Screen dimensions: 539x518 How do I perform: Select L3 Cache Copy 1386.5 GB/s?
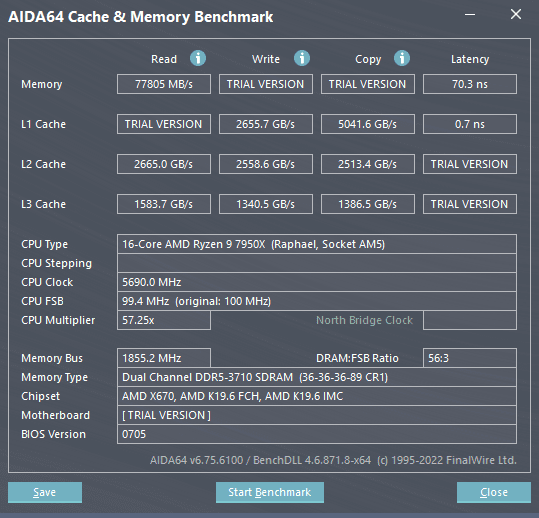click(368, 204)
